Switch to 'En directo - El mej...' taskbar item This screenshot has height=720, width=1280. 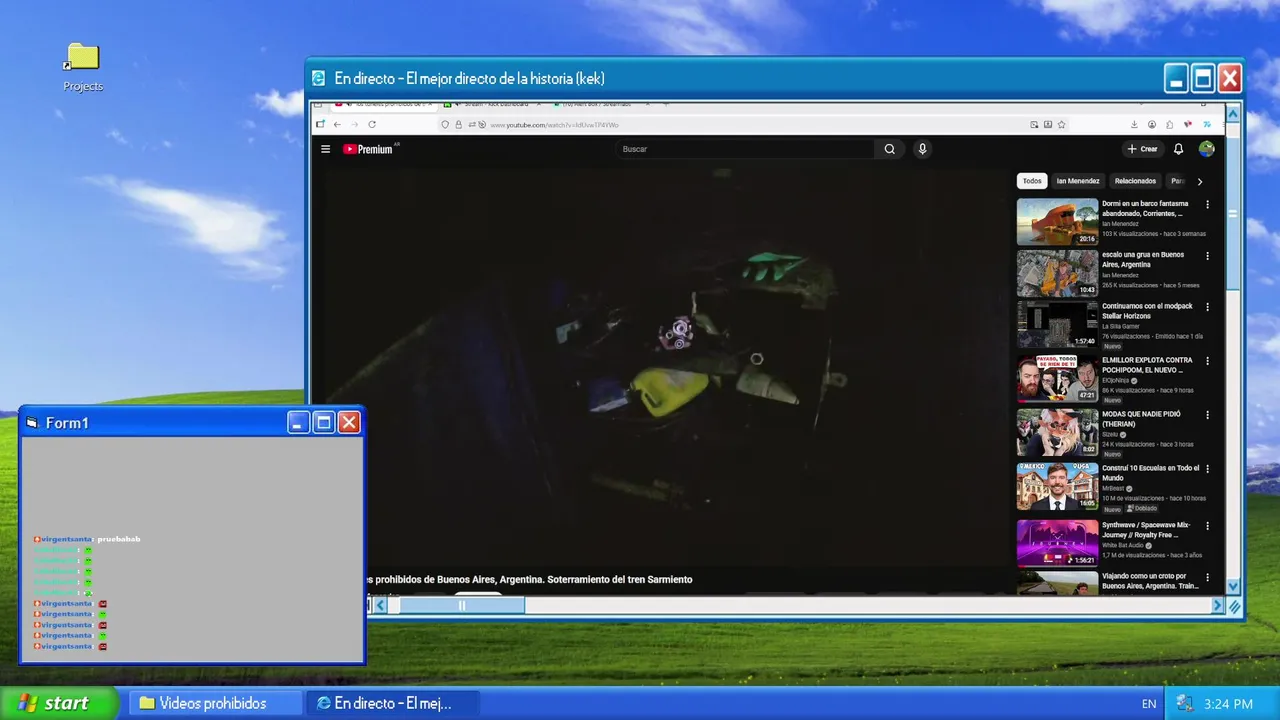(x=392, y=703)
